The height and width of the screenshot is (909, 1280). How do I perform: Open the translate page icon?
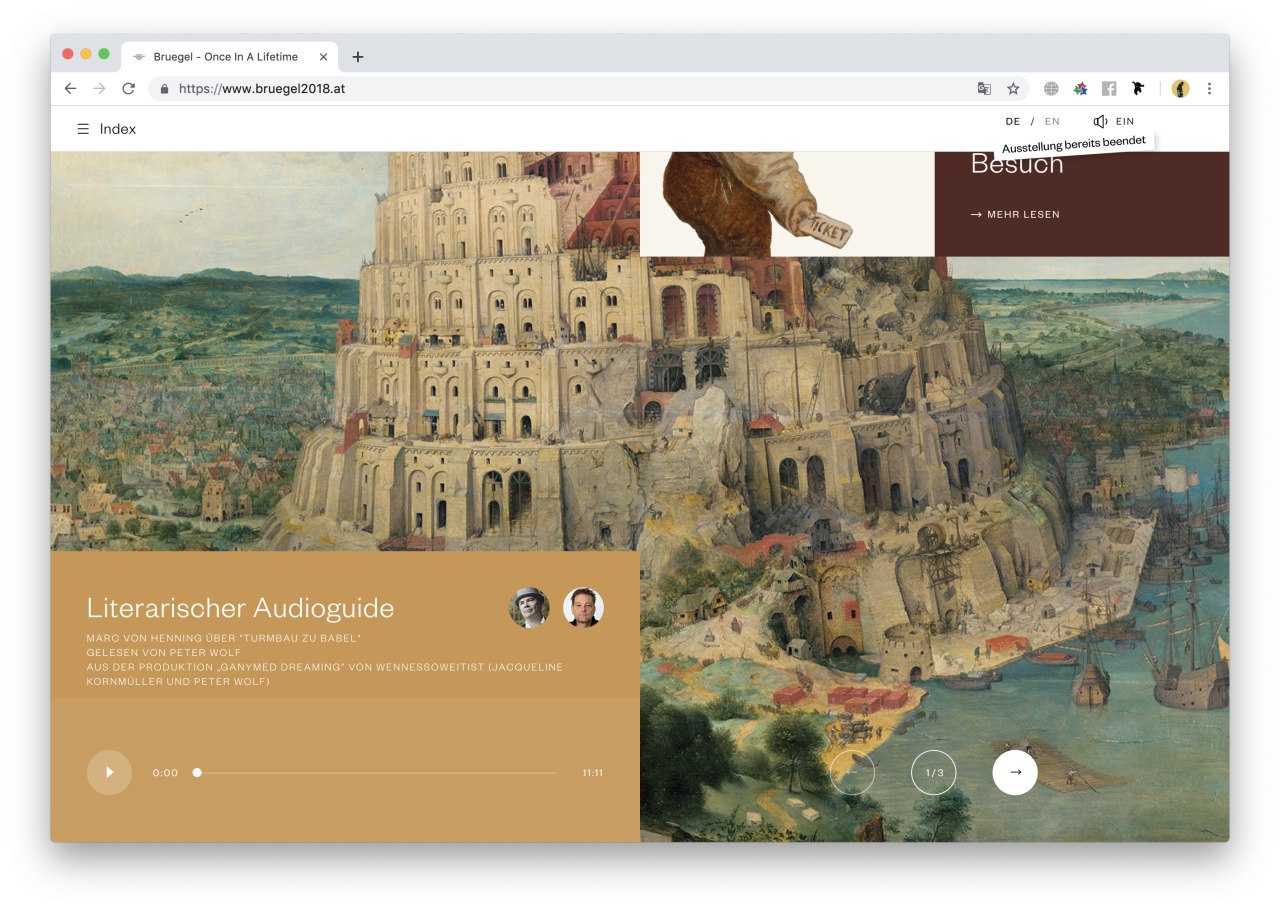tap(984, 88)
